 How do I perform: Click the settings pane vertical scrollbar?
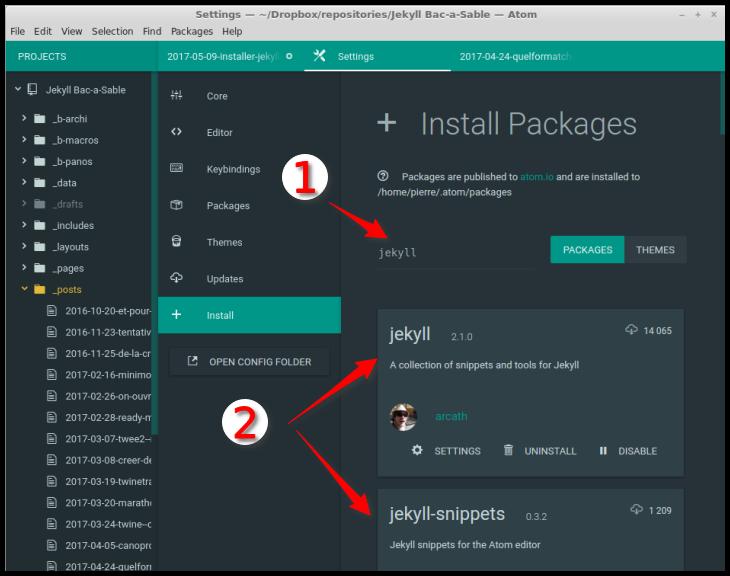[723, 103]
